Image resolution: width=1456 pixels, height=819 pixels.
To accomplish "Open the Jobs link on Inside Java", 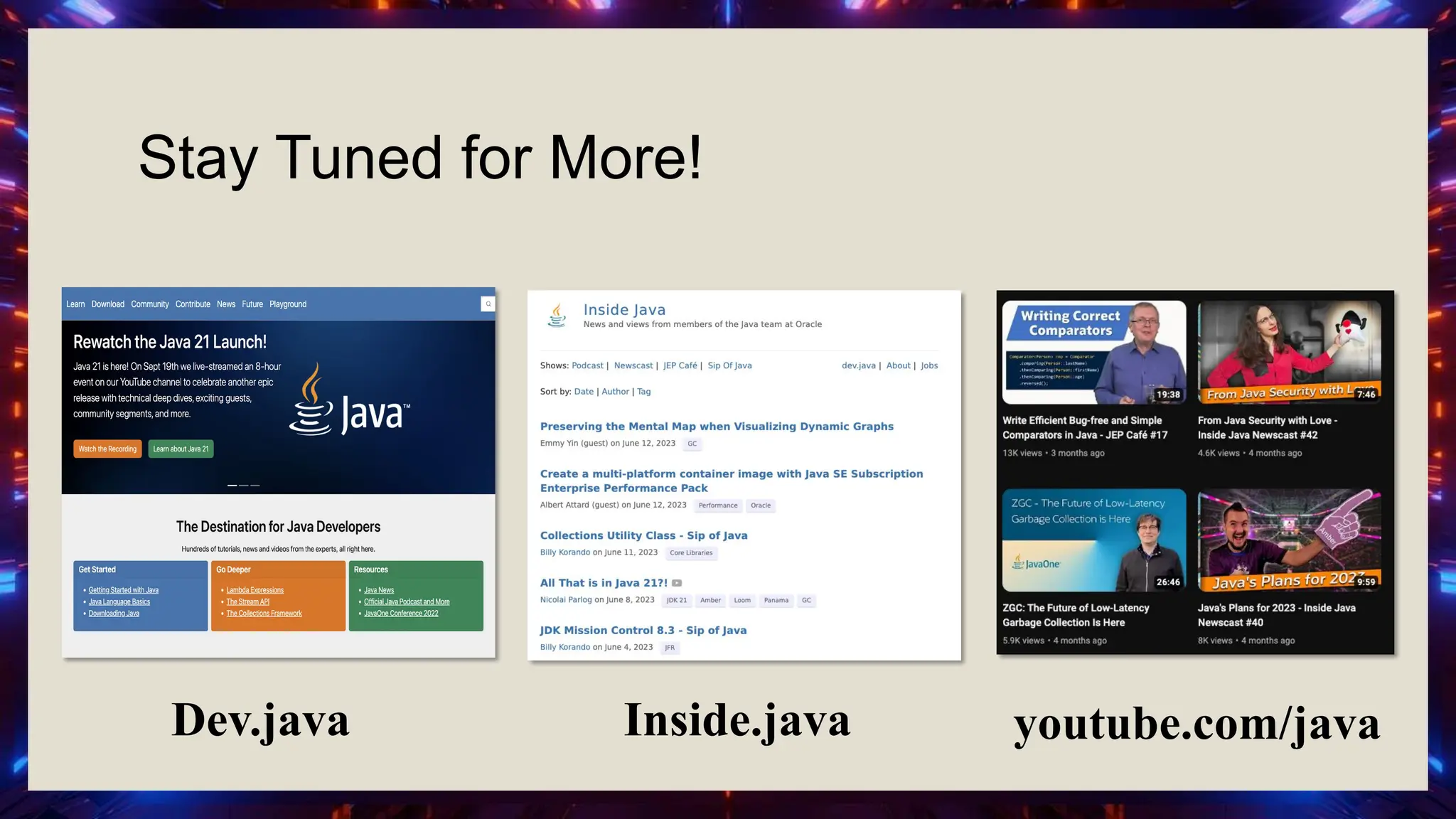I will [x=929, y=365].
